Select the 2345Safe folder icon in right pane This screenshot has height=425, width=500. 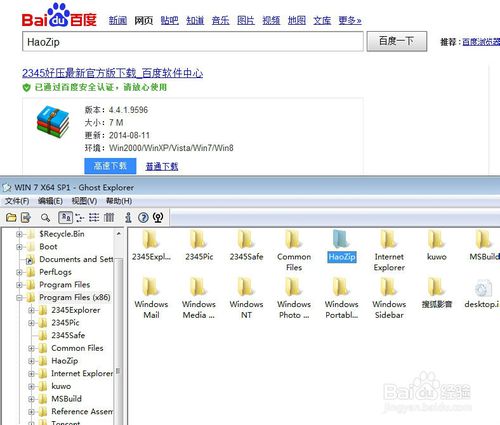tap(246, 239)
